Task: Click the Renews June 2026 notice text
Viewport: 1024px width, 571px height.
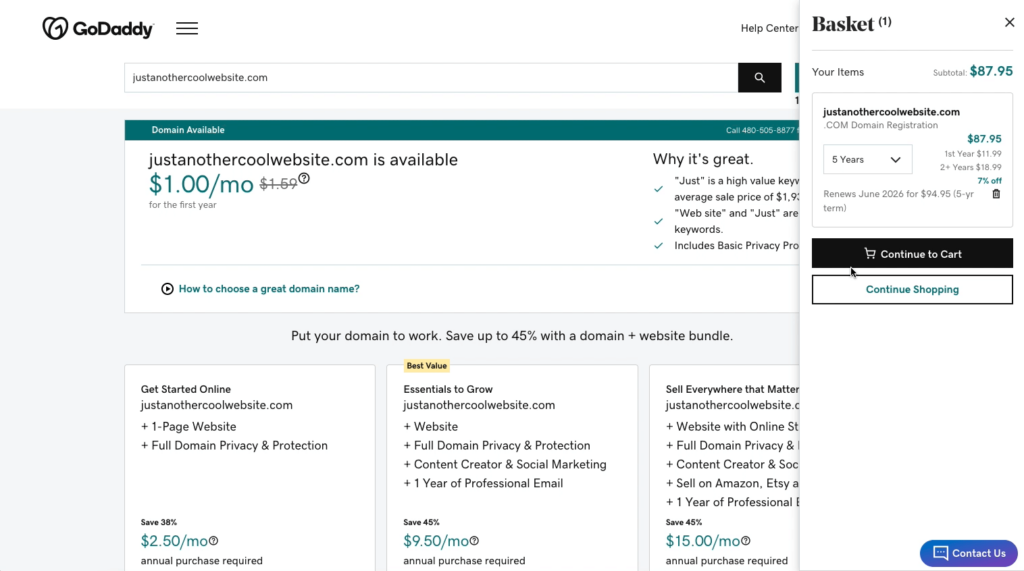Action: 899,201
